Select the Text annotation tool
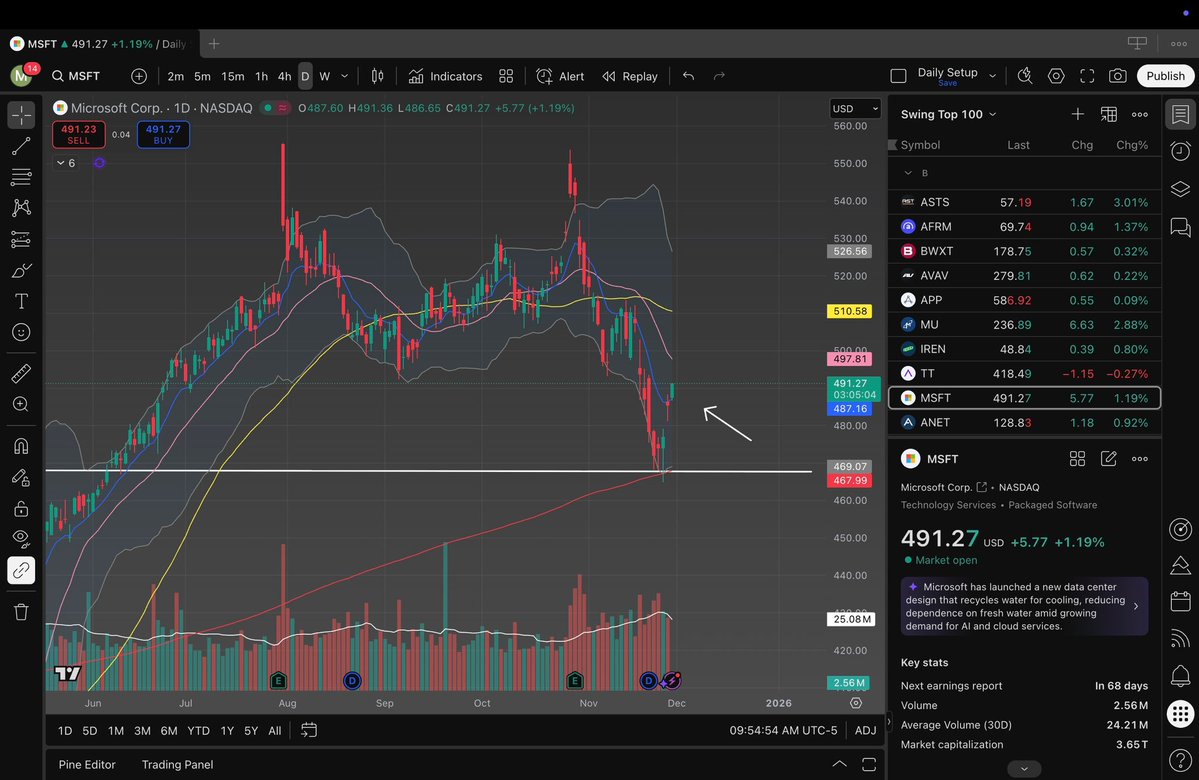This screenshot has height=780, width=1199. pos(21,300)
